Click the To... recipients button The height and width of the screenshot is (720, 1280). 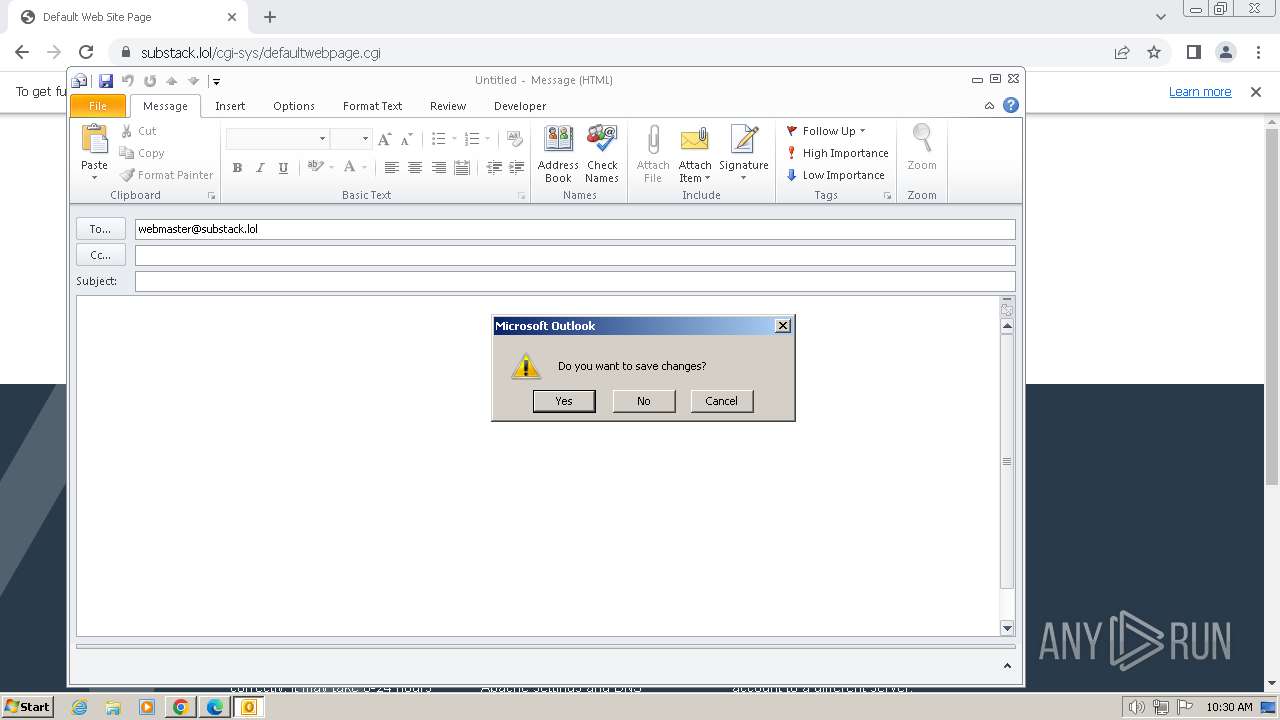click(x=101, y=229)
